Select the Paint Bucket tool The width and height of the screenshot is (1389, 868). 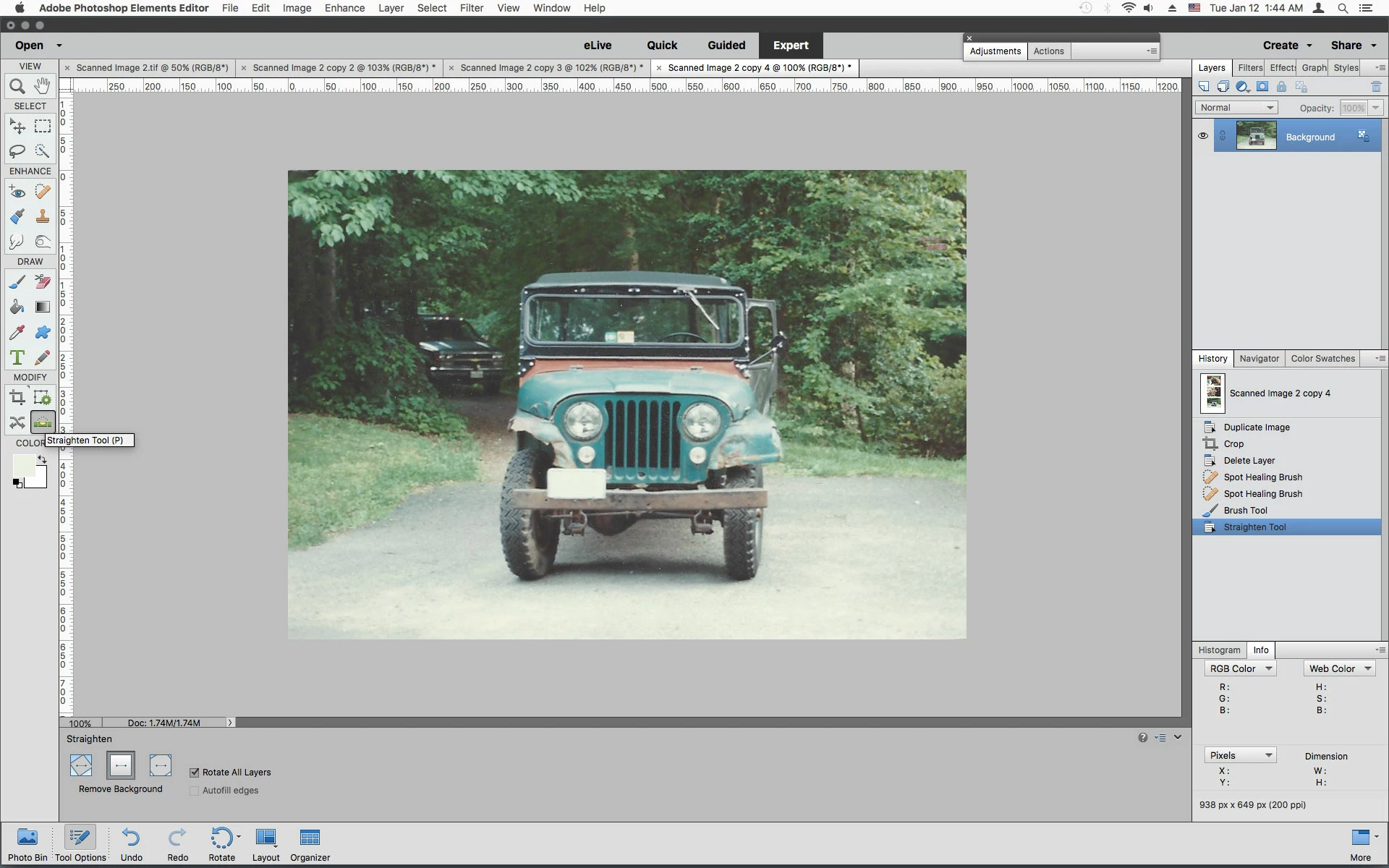coord(17,307)
